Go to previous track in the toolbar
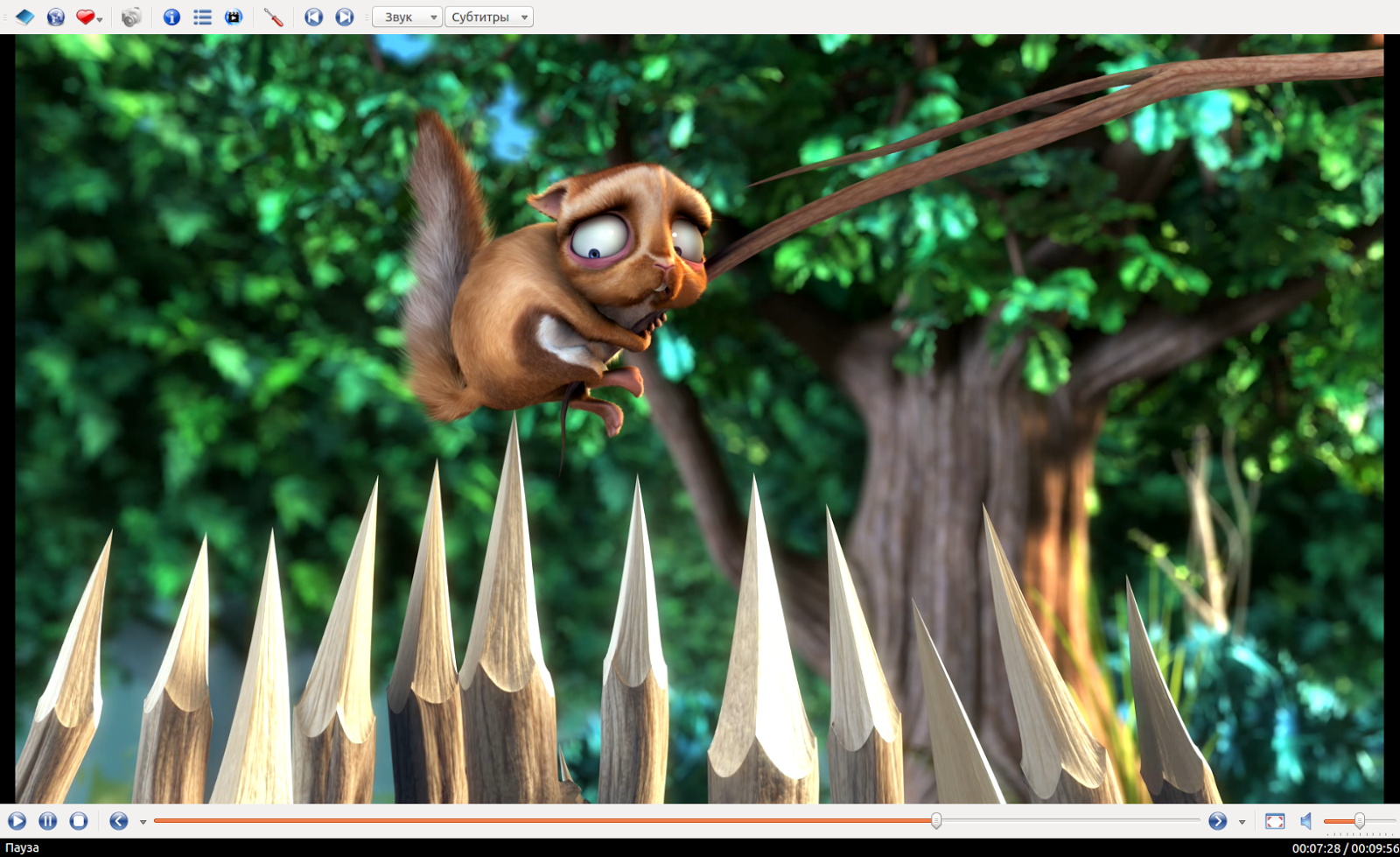 point(313,17)
